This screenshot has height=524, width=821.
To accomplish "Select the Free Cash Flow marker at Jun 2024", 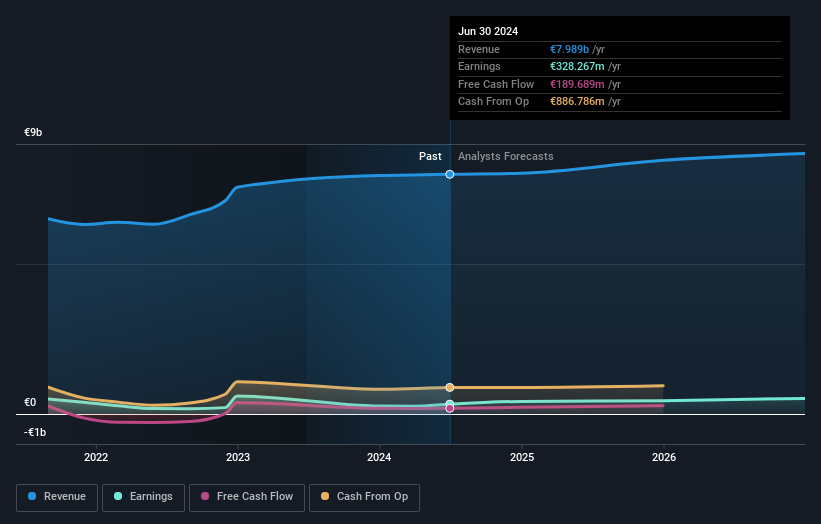I will 450,408.
